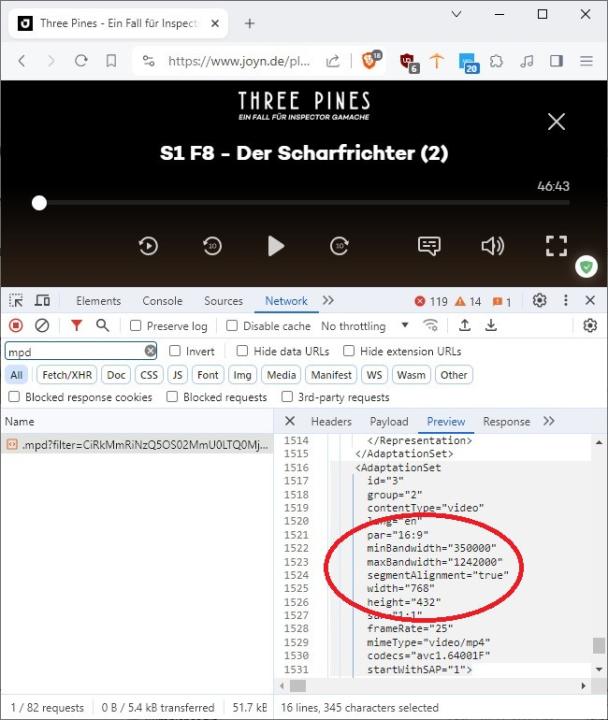Check Blocked response cookies
This screenshot has width=608, height=720.
click(15, 397)
